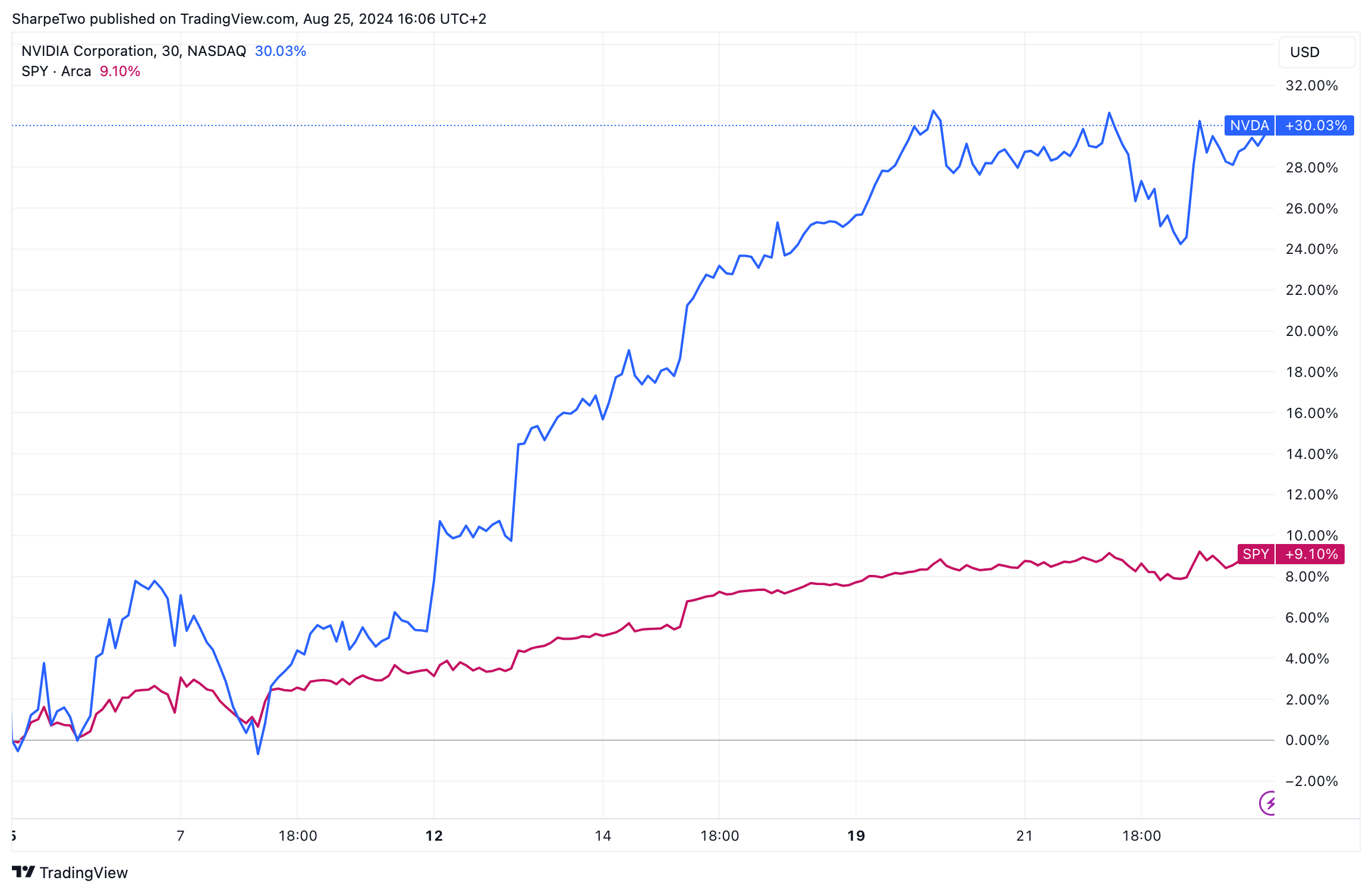Click the 21 date label on time axis

click(x=1024, y=836)
